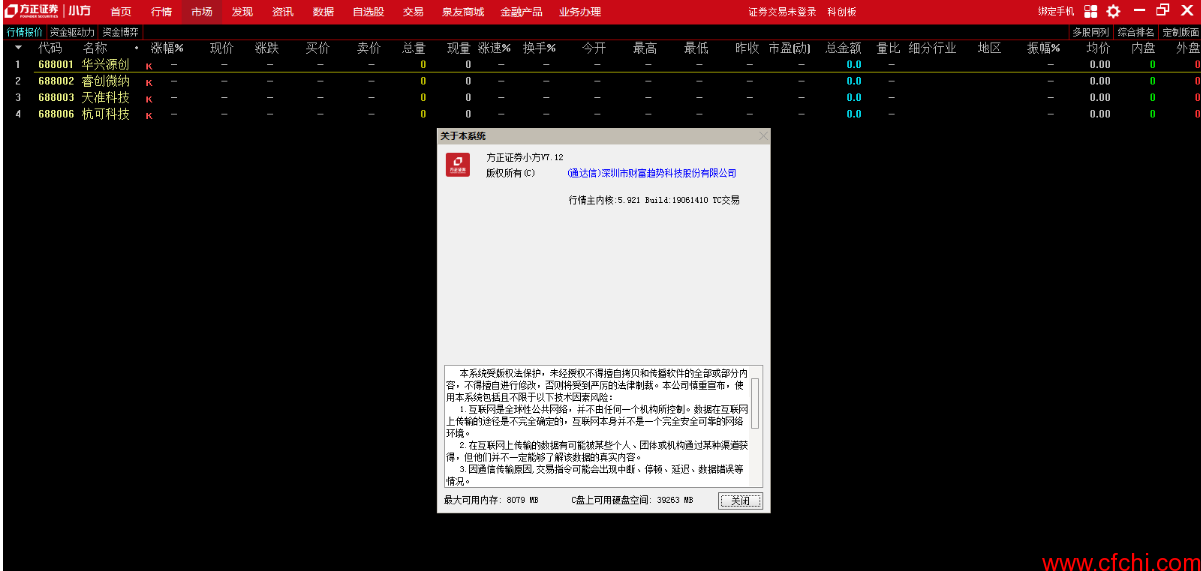Sort by the 总量 column header

click(414, 48)
